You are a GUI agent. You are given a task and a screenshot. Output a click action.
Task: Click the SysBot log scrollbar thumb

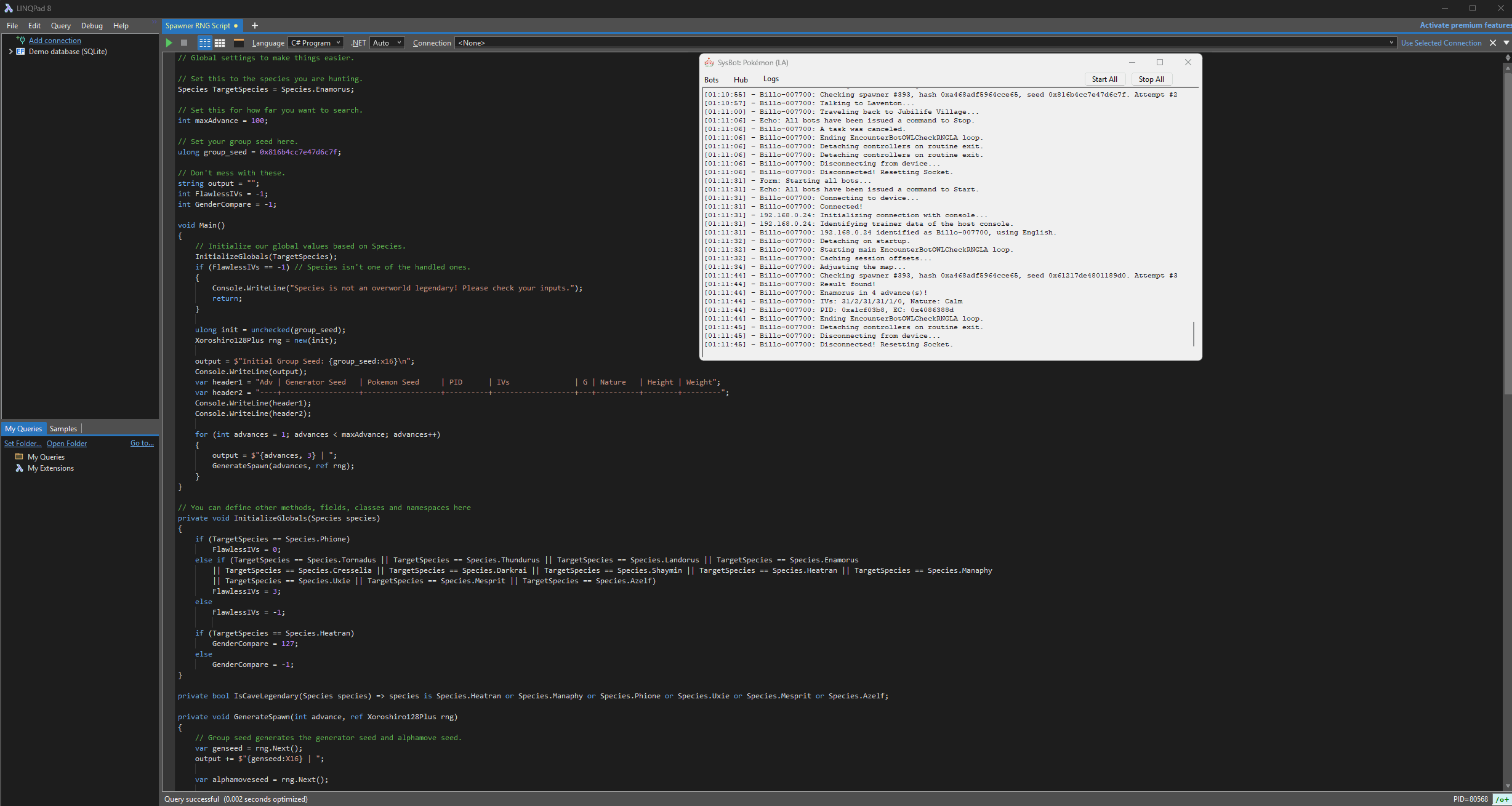[1193, 333]
